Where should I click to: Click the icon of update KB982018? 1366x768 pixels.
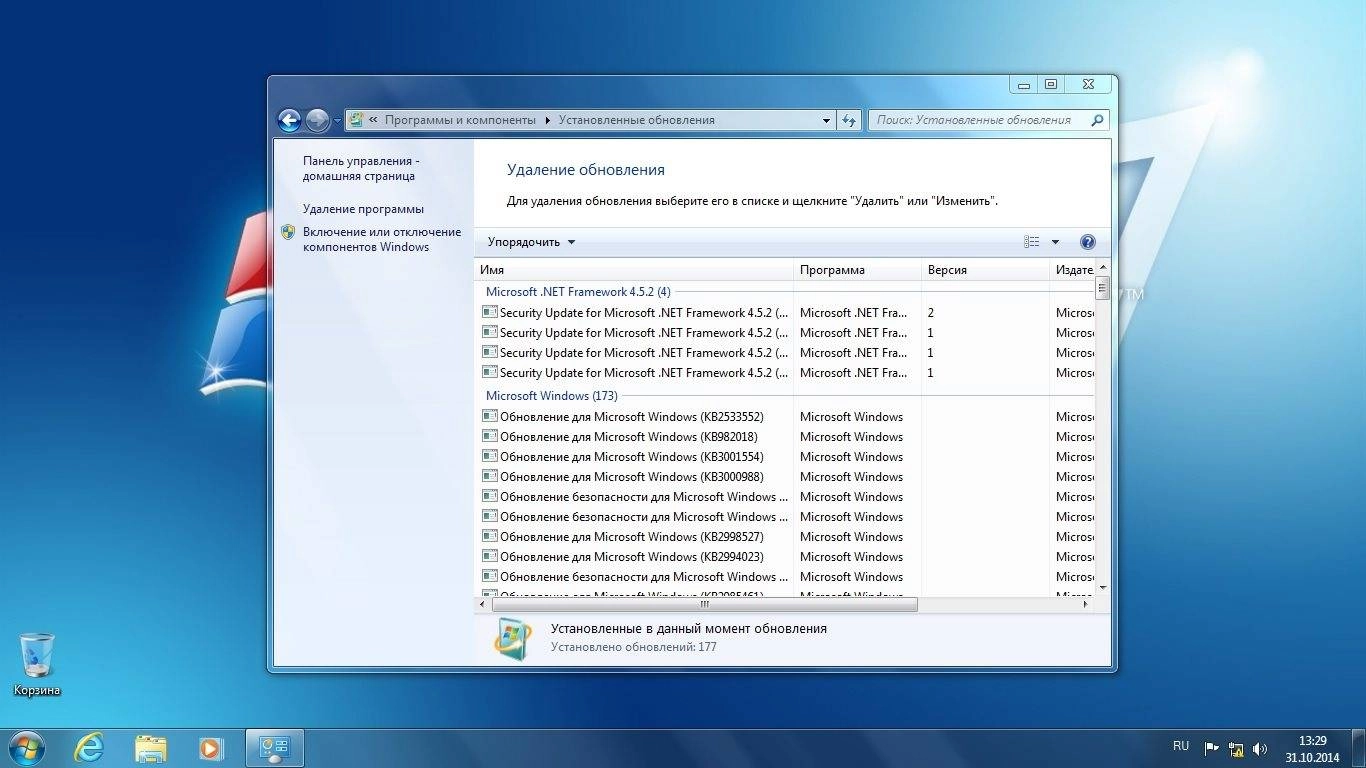[489, 437]
